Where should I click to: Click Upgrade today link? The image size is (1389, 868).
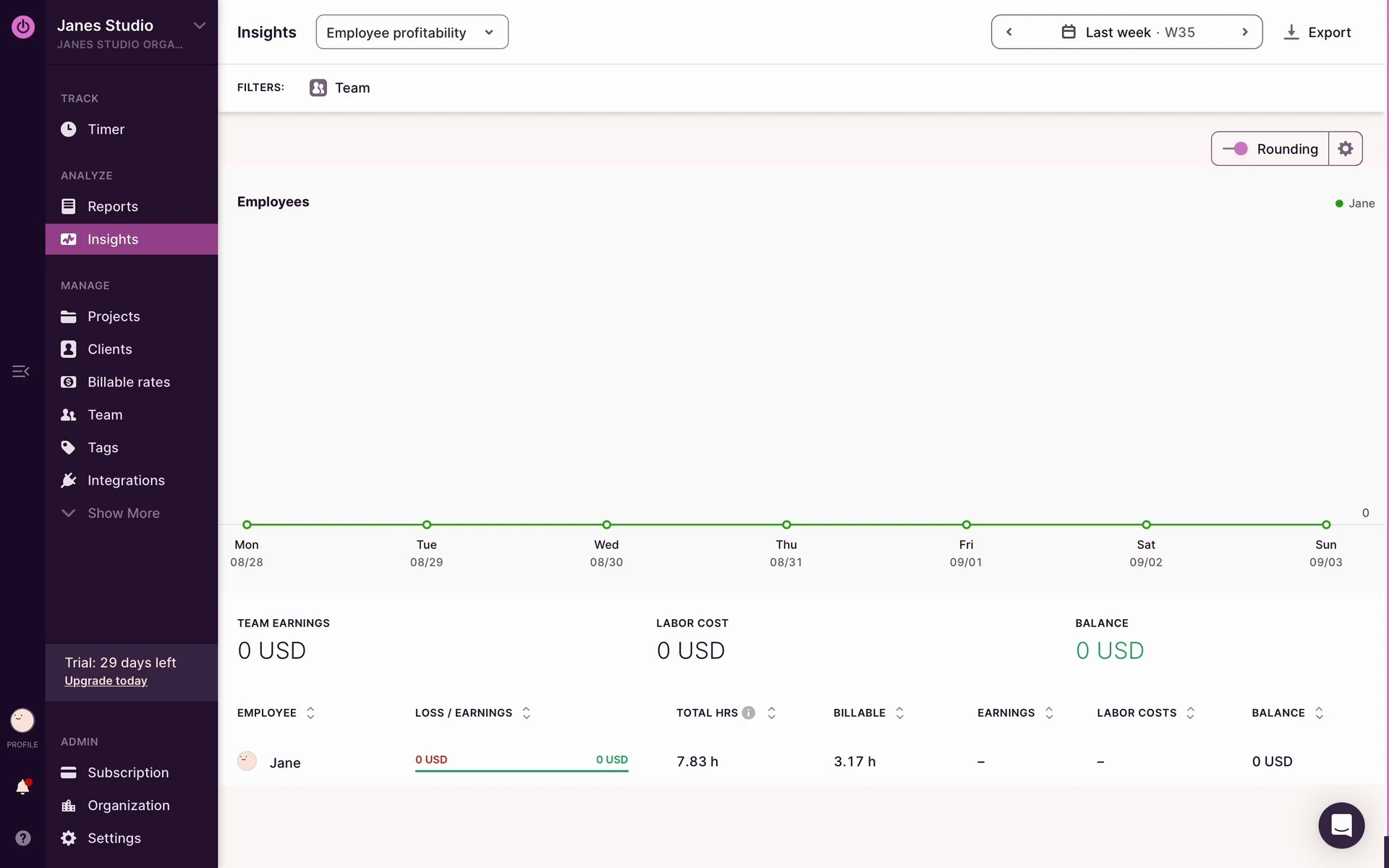(106, 681)
